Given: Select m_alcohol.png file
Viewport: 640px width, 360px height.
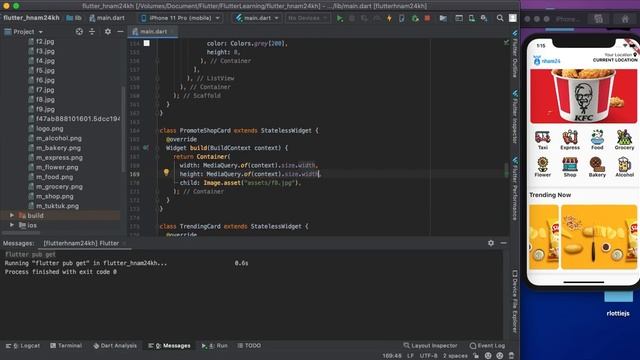Looking at the screenshot, I should tap(58, 138).
